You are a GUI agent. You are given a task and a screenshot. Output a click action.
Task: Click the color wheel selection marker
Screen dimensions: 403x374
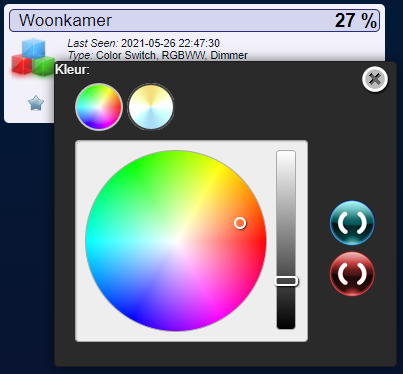point(240,223)
